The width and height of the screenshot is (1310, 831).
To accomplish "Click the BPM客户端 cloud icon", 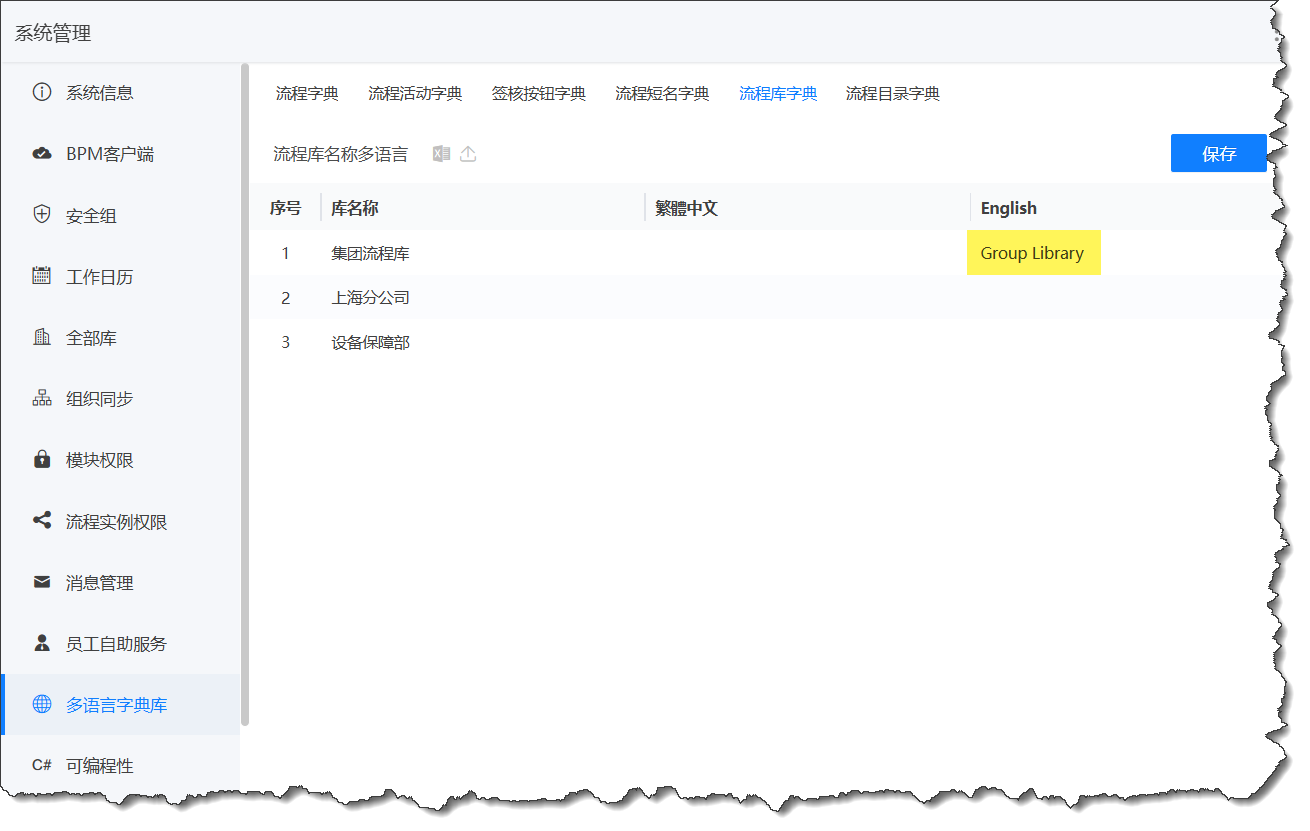I will pos(41,152).
